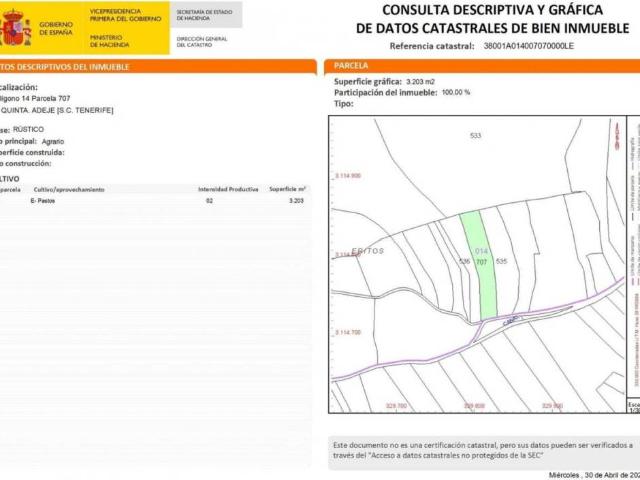Click parcel label 535 on the map
Screen dimensions: 640x480
[501, 261]
